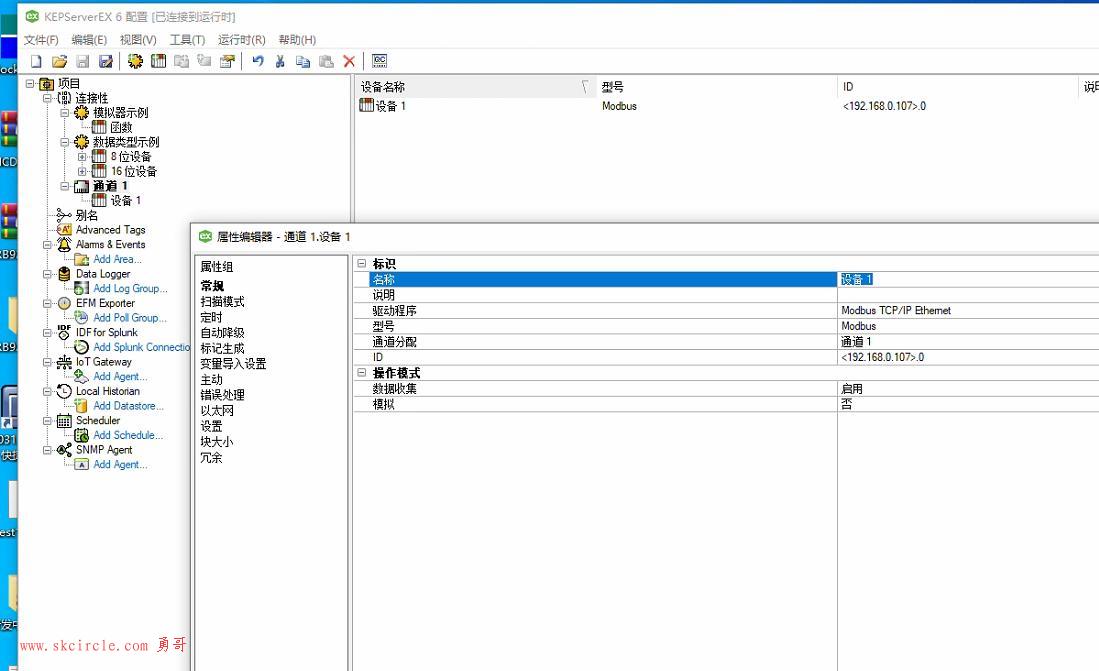Click the device icon in the 设备 1 list row
The width and height of the screenshot is (1099, 671).
click(x=366, y=105)
